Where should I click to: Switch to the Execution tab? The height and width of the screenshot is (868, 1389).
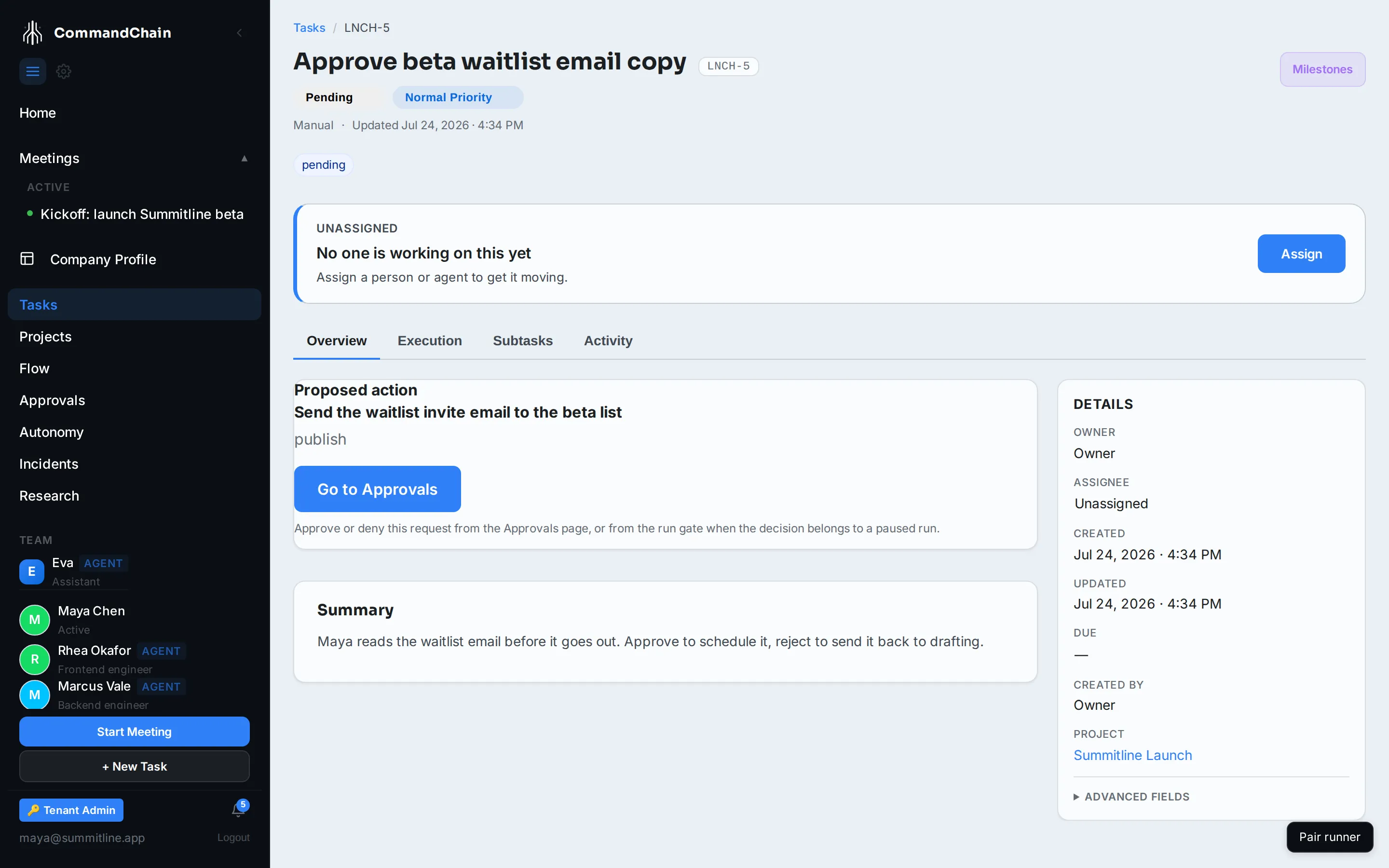click(x=430, y=341)
